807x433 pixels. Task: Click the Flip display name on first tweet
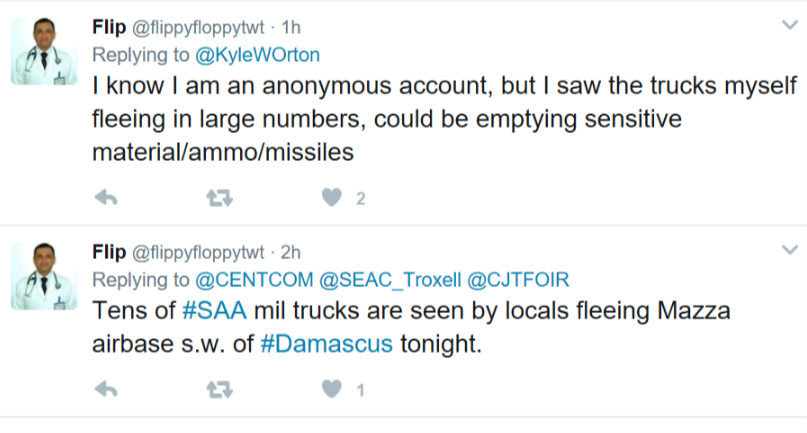tap(109, 26)
